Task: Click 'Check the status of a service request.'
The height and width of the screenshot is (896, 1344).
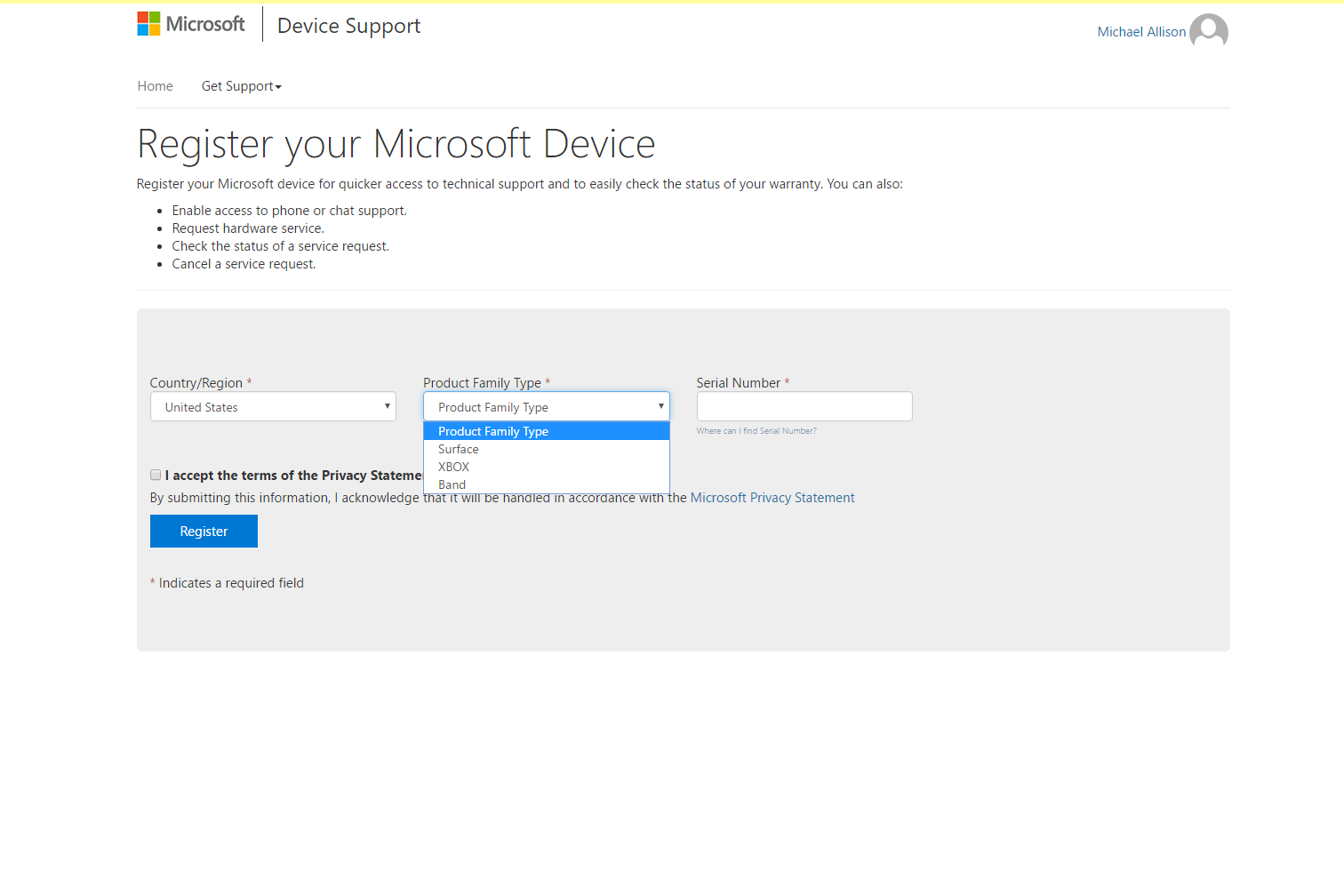Action: click(x=280, y=246)
